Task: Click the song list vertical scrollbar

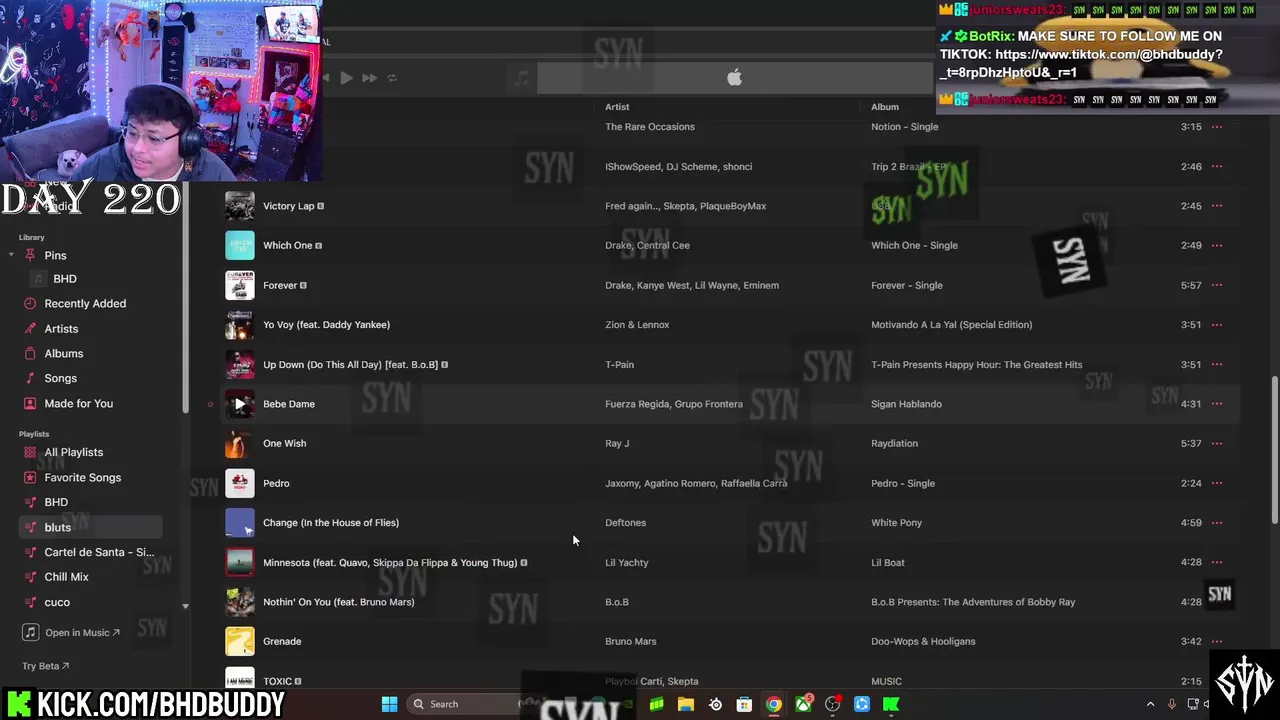Action: [x=1274, y=450]
